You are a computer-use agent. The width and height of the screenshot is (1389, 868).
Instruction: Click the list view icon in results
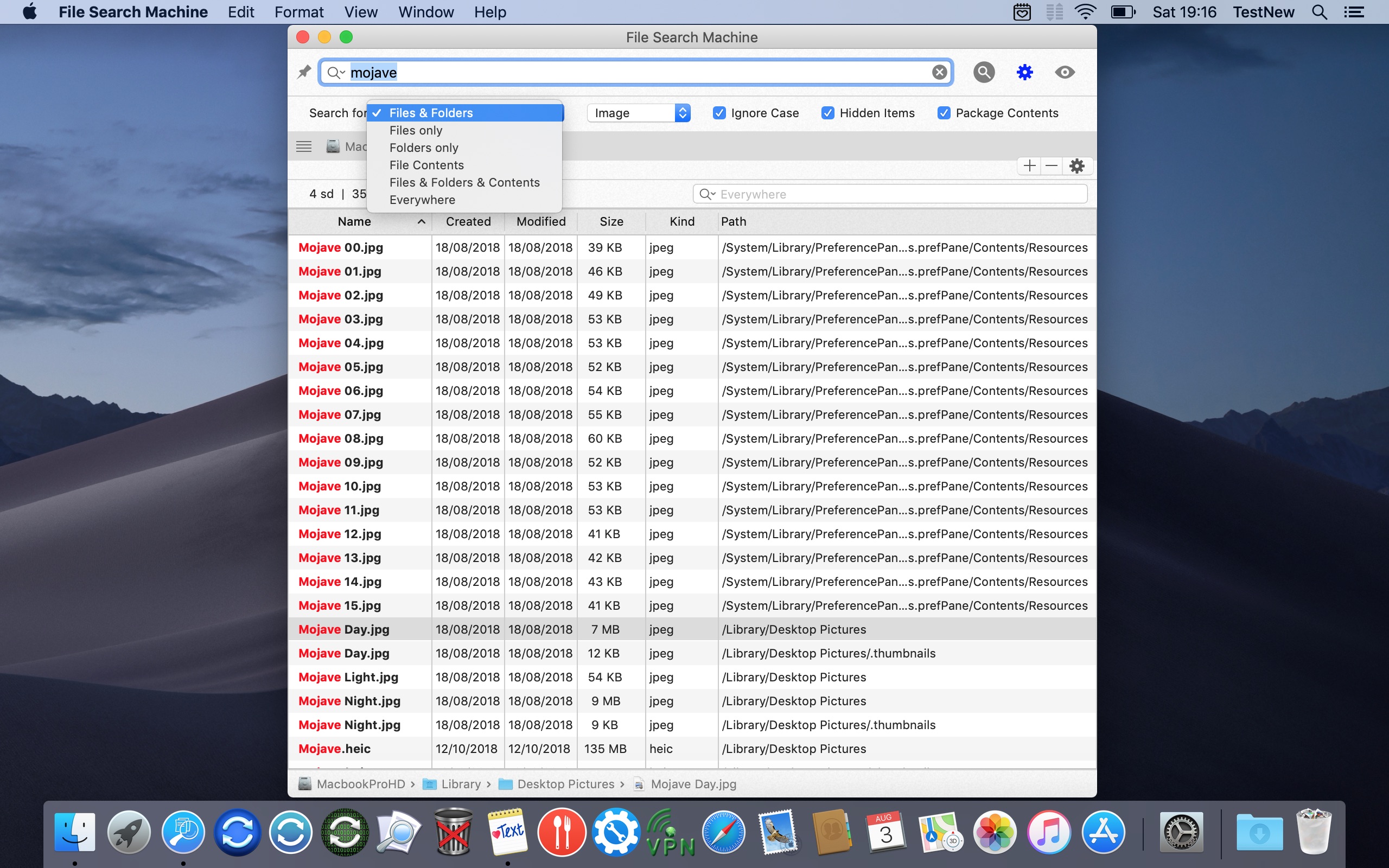point(304,147)
